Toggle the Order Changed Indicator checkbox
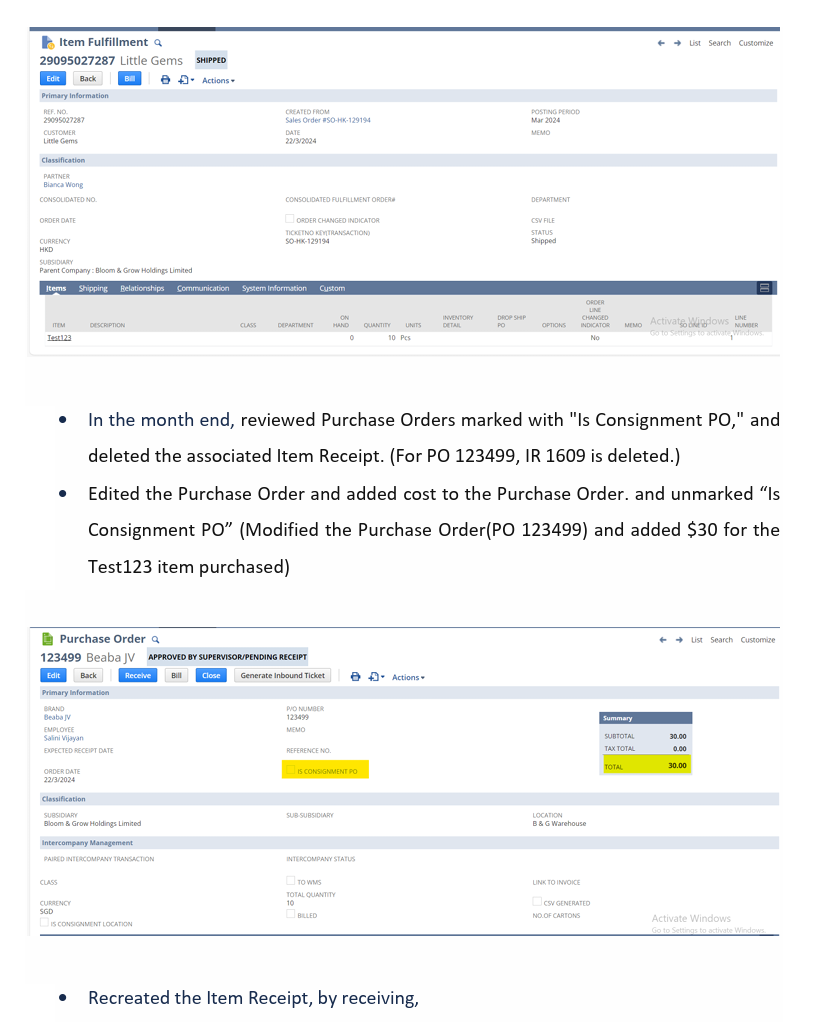 point(289,219)
